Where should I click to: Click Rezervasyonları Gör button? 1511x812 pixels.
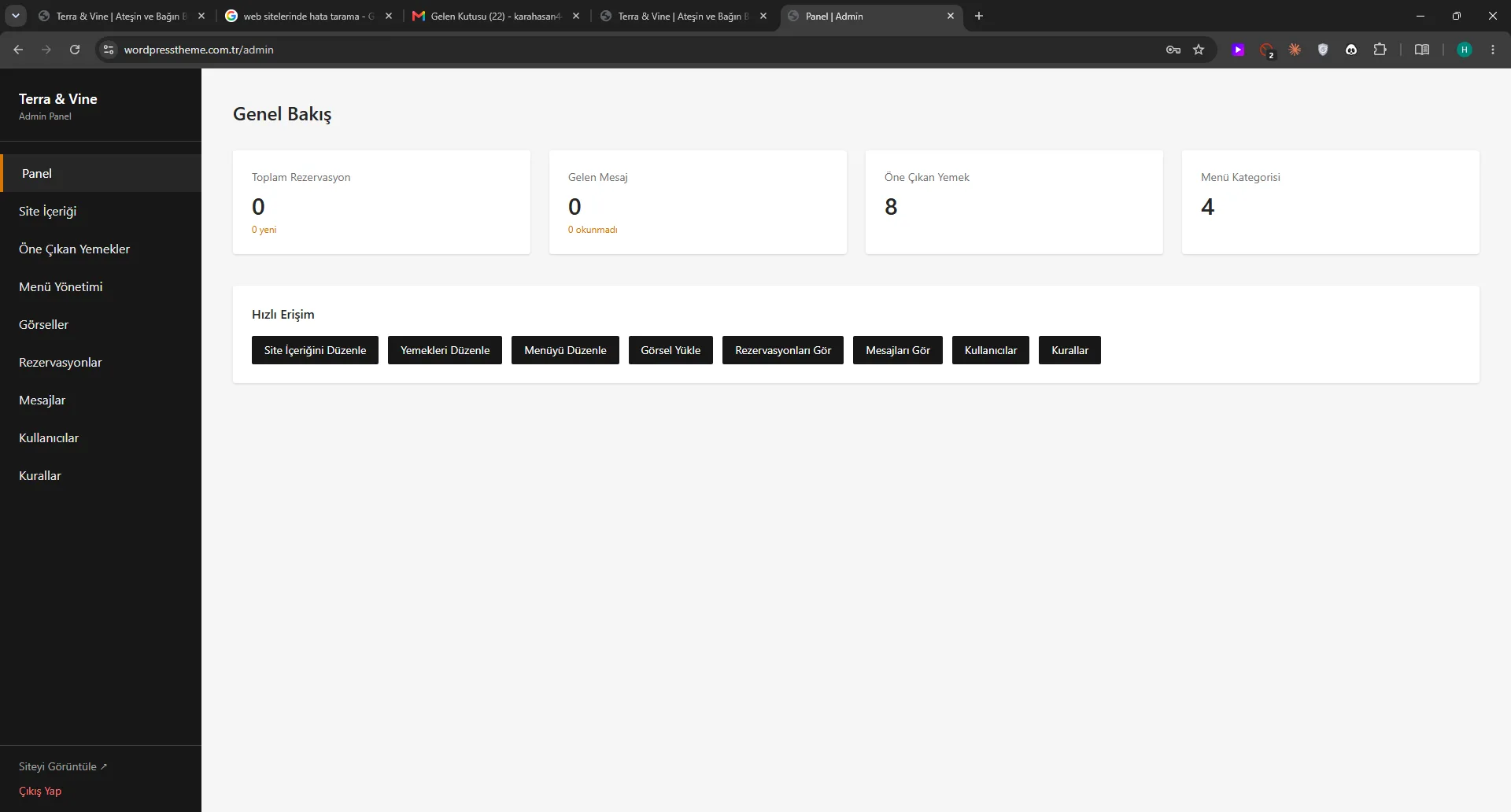click(x=783, y=350)
